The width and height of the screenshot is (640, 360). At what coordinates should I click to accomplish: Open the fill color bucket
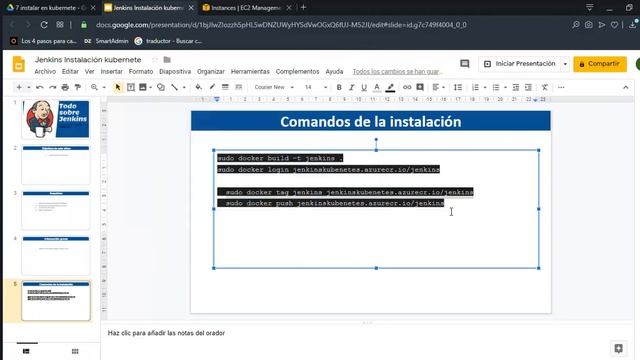coord(198,87)
